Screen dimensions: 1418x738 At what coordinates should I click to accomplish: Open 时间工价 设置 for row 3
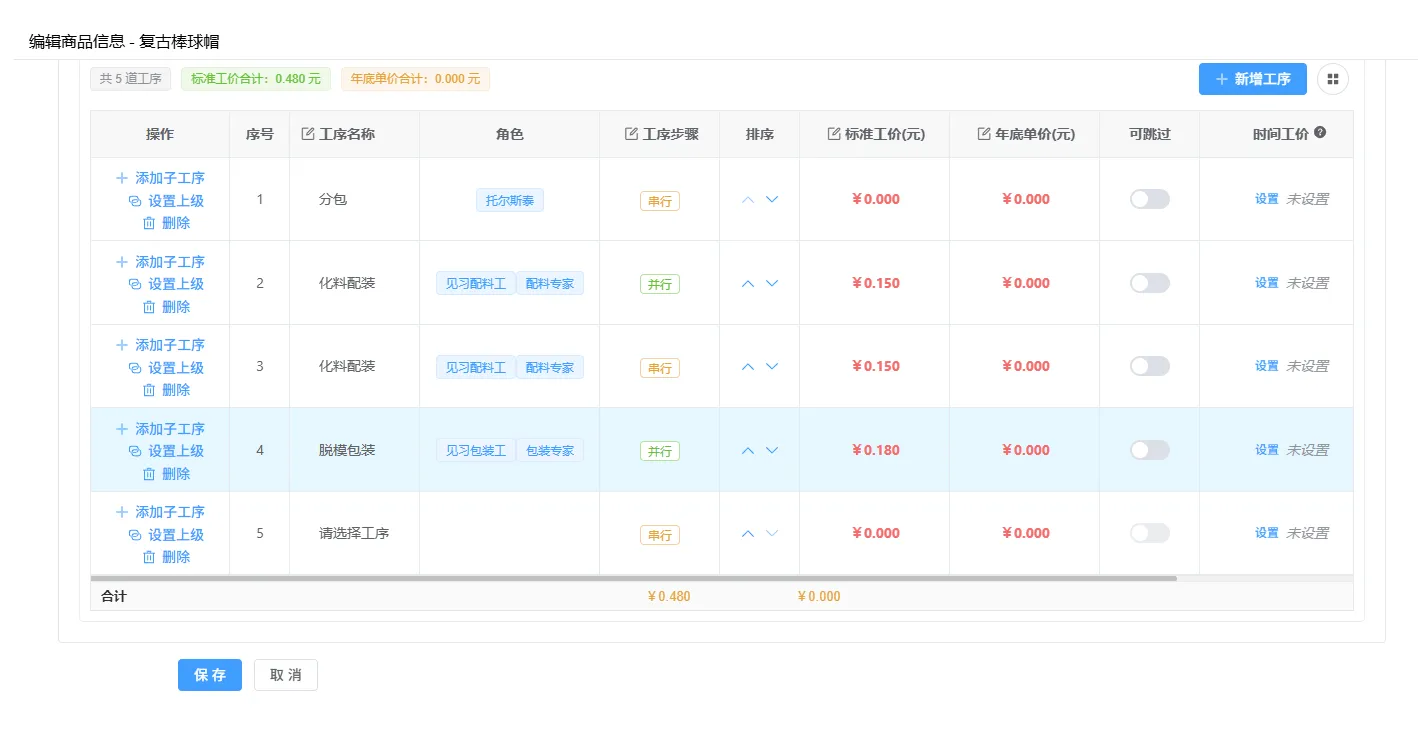pos(1267,366)
